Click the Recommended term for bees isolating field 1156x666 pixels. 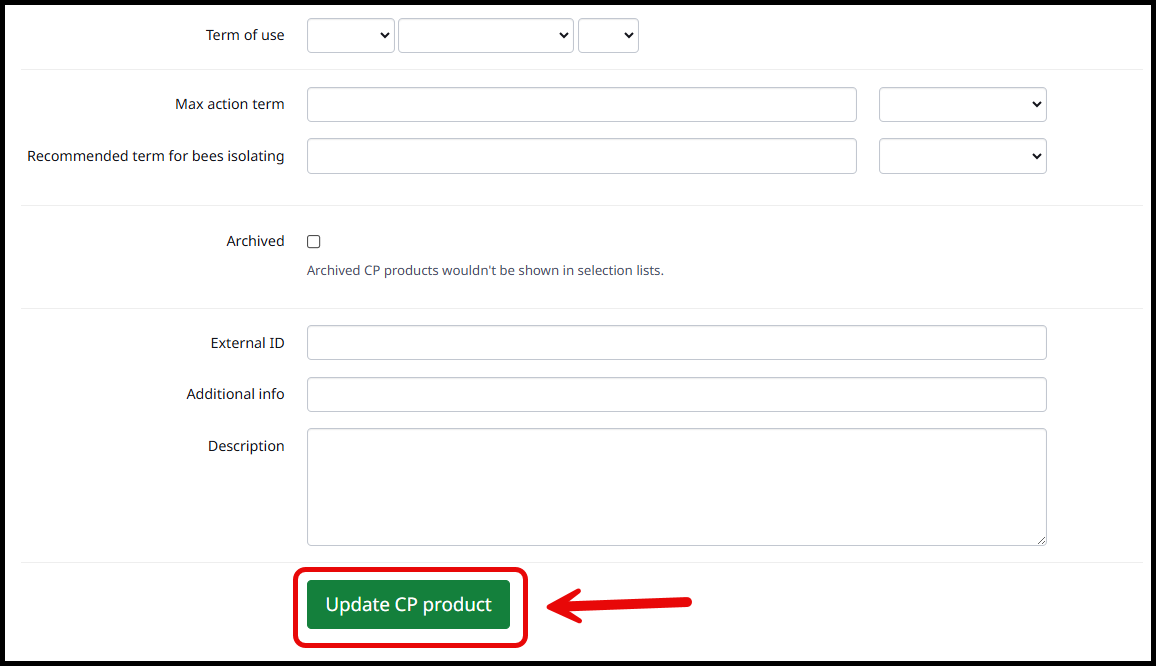point(581,156)
